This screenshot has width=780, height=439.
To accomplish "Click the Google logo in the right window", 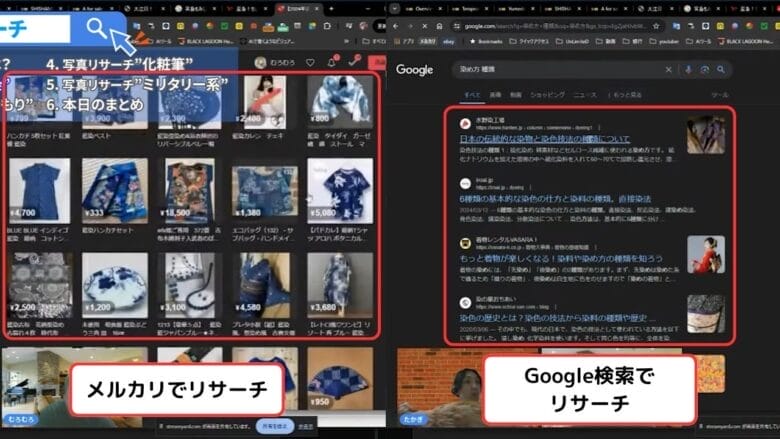I will [x=414, y=70].
